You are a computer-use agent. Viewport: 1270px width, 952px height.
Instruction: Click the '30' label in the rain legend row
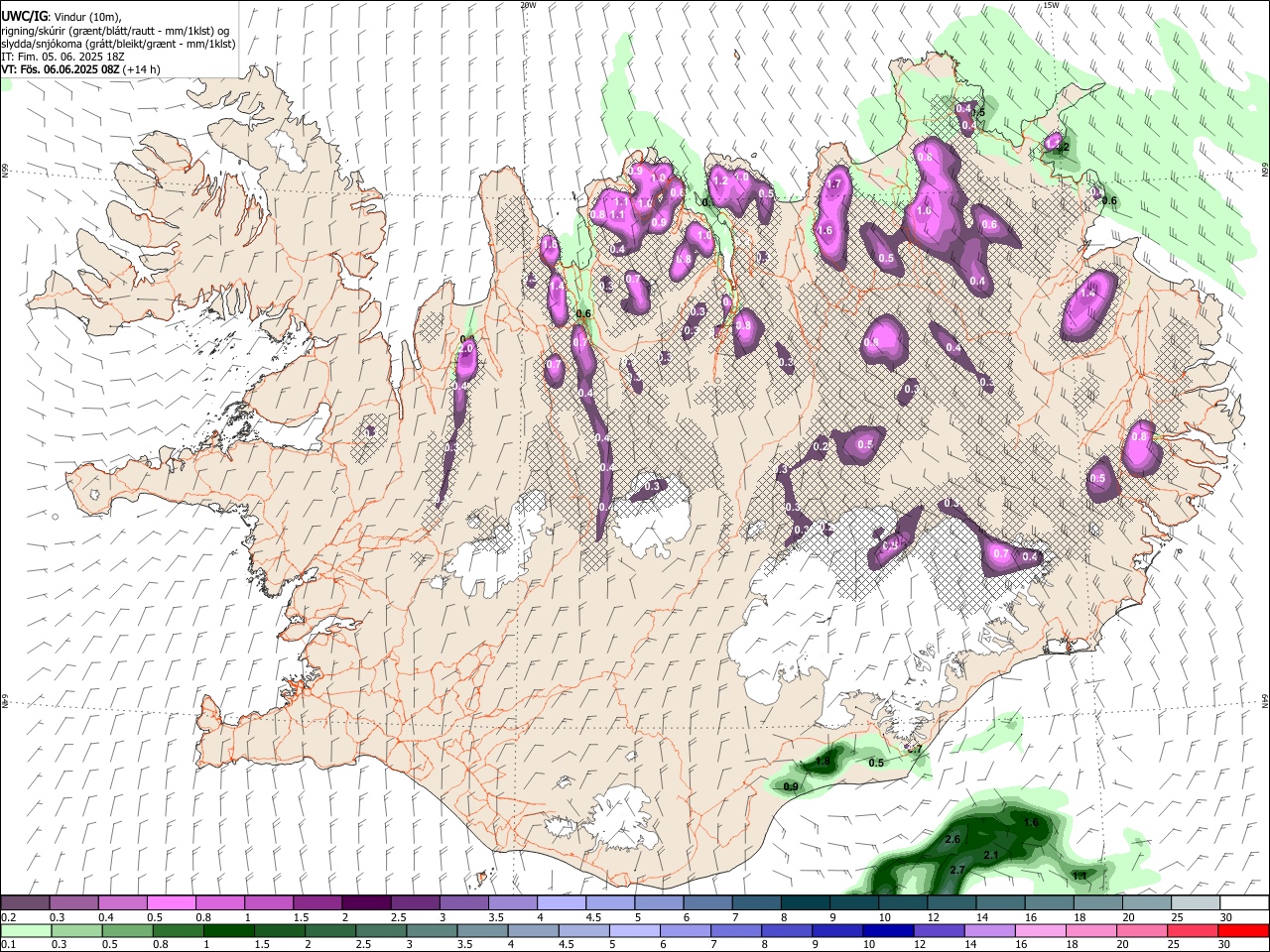tap(1224, 944)
